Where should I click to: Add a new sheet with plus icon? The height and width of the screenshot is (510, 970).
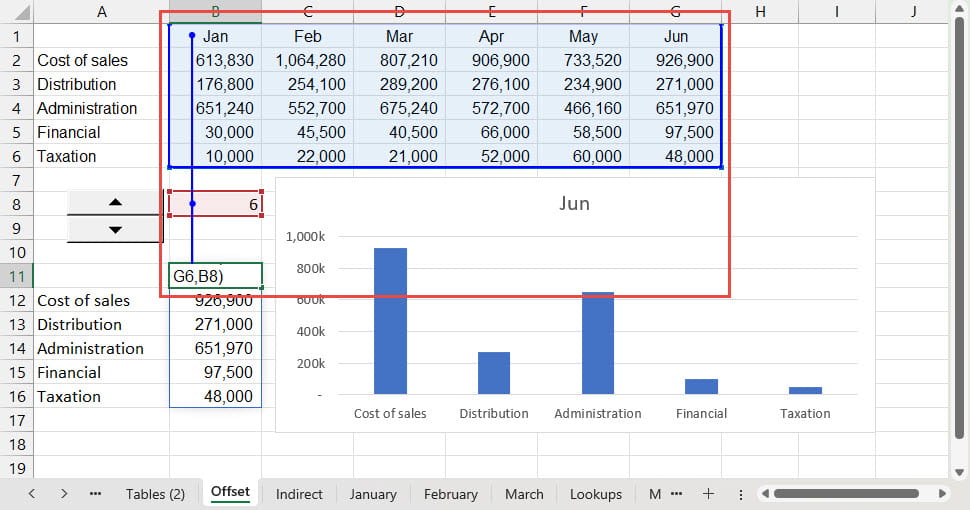pos(708,494)
